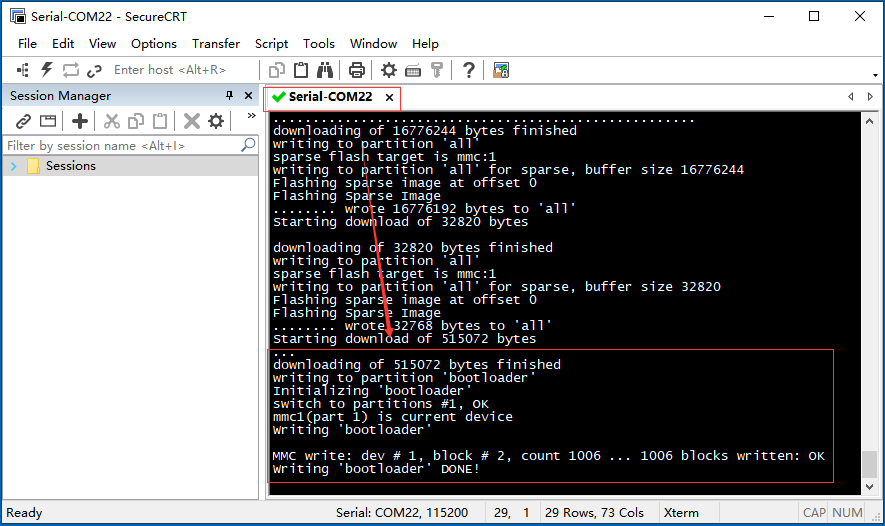
Task: Open the View menu
Action: tap(102, 43)
